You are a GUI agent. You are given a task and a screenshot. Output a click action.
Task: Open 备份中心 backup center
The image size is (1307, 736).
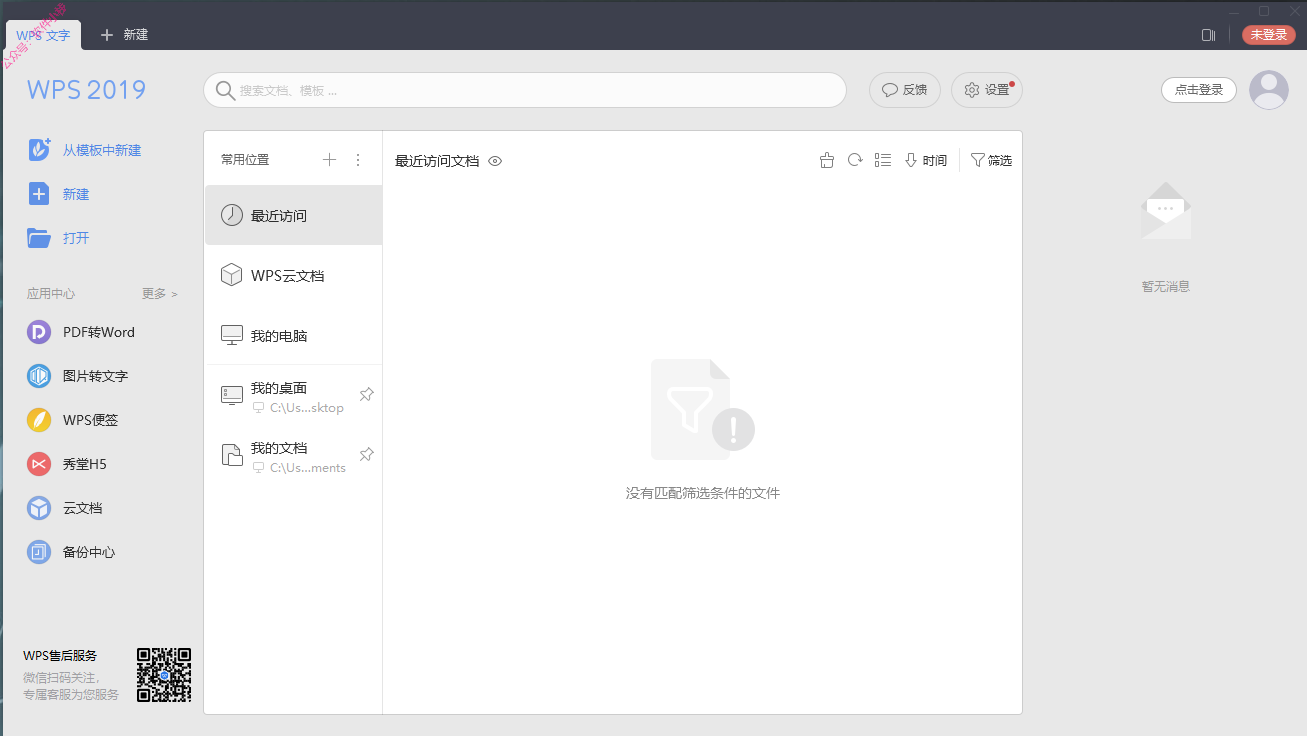72,552
